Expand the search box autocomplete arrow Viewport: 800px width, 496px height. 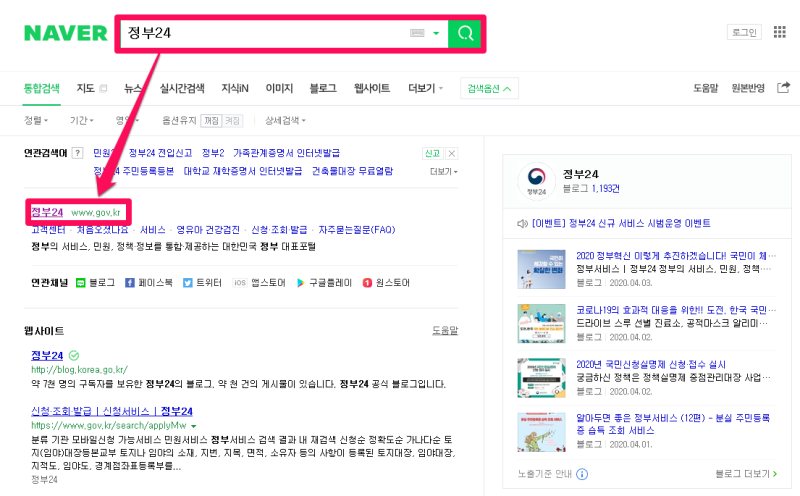(436, 33)
